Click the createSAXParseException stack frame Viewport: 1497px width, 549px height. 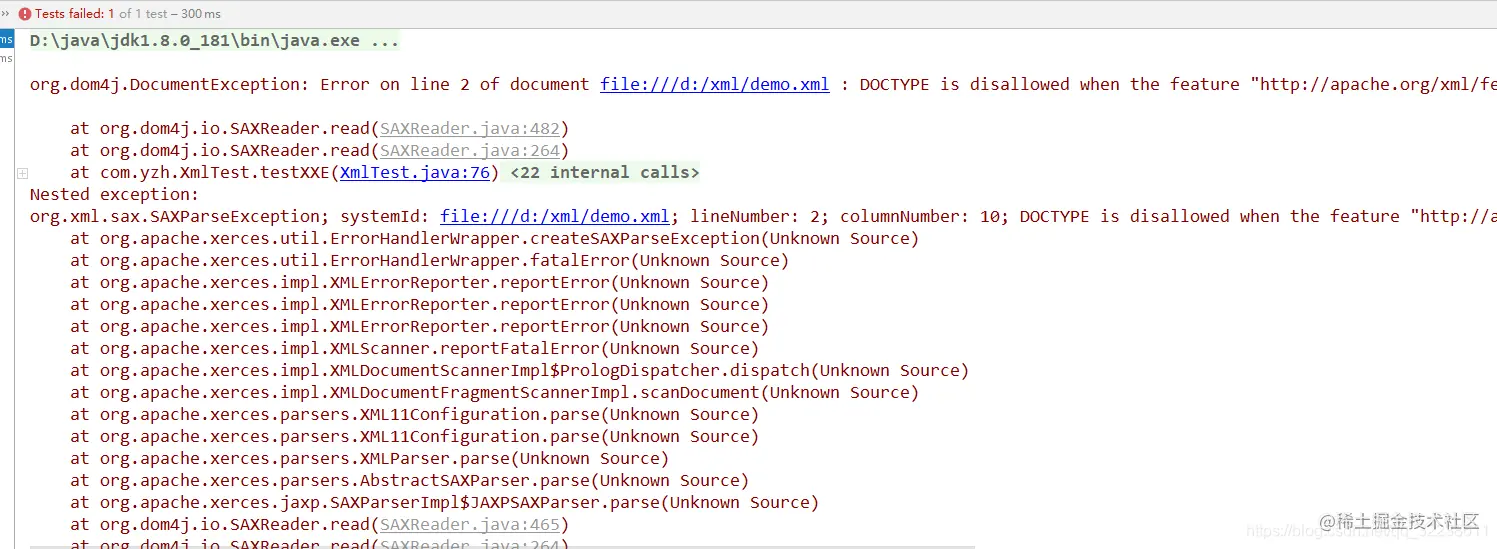point(494,238)
